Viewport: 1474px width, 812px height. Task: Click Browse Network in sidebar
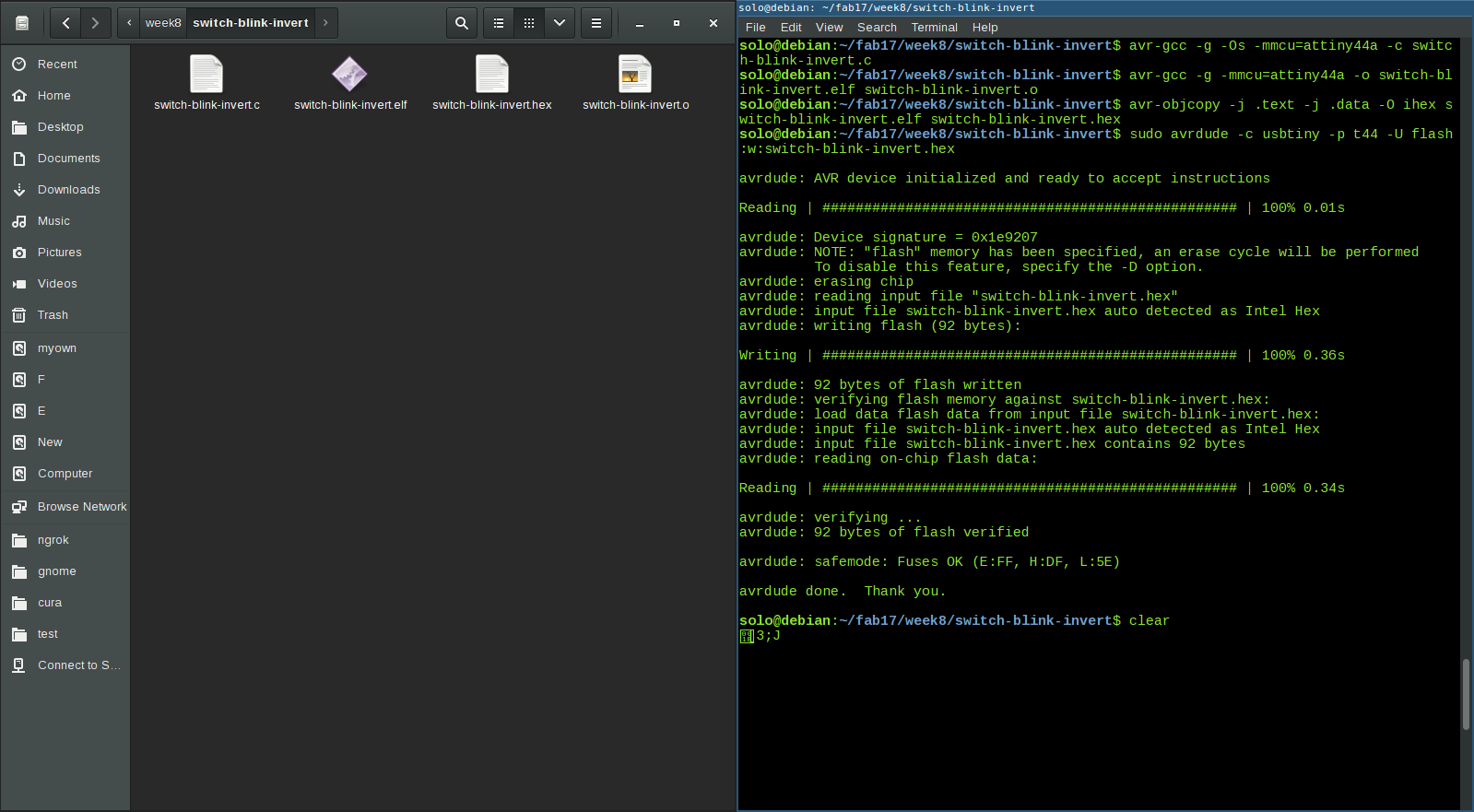click(x=65, y=507)
